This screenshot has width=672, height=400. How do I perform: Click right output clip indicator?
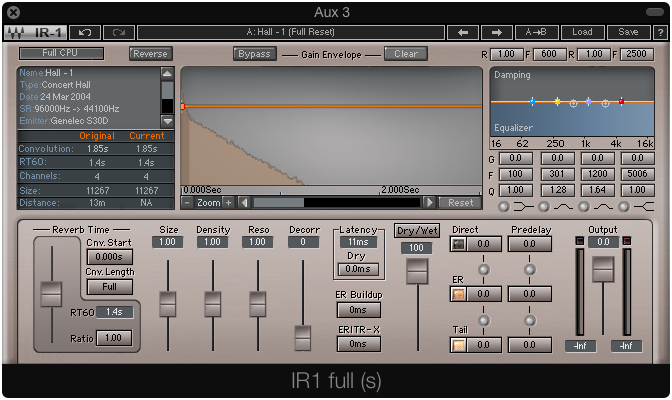click(x=627, y=241)
